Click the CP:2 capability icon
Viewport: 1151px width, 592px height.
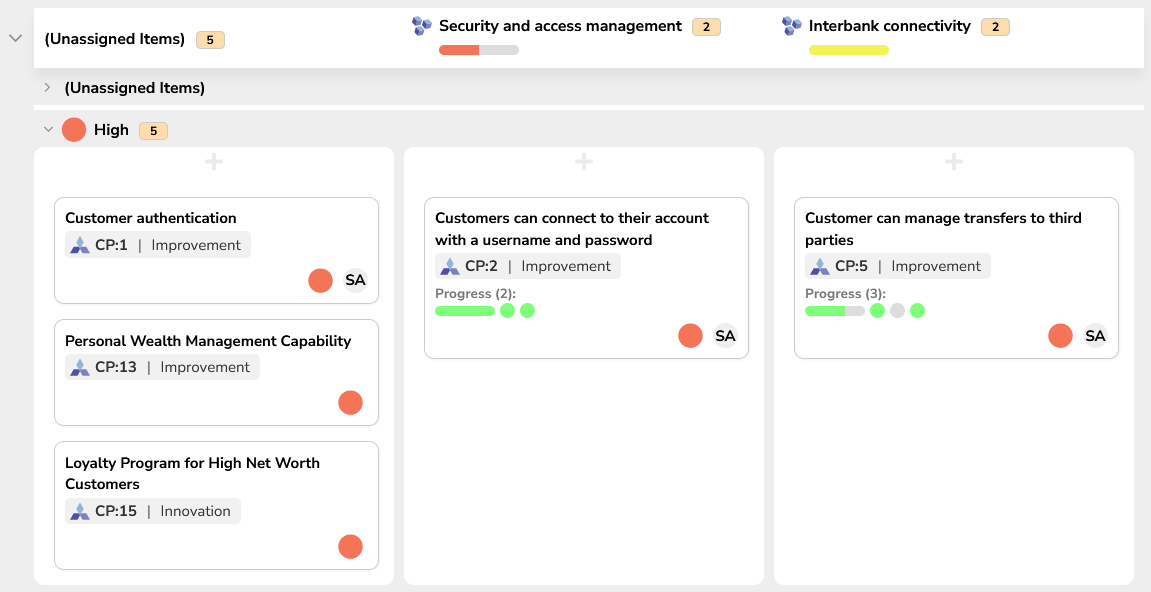coord(450,266)
